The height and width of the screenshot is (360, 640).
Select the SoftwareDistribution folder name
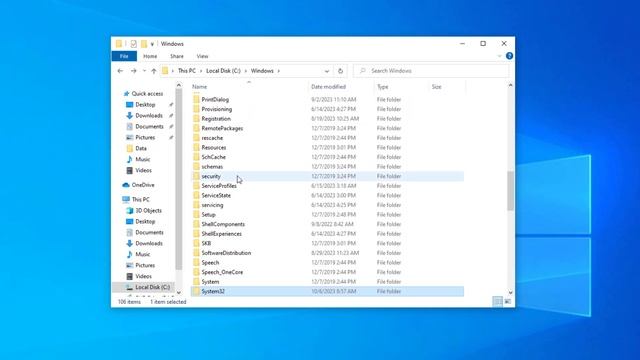pos(226,253)
